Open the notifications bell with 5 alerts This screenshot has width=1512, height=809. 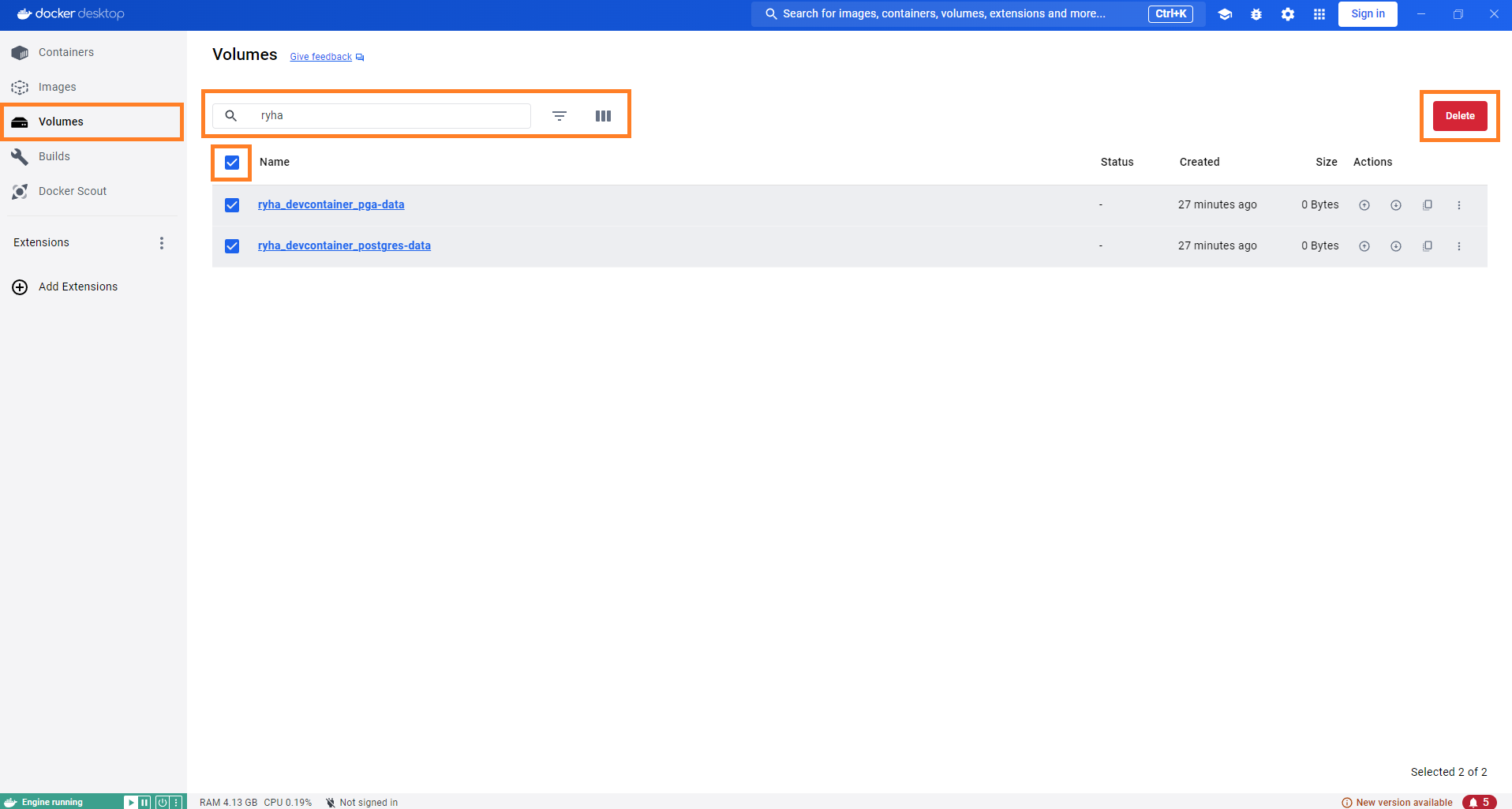[x=1479, y=802]
